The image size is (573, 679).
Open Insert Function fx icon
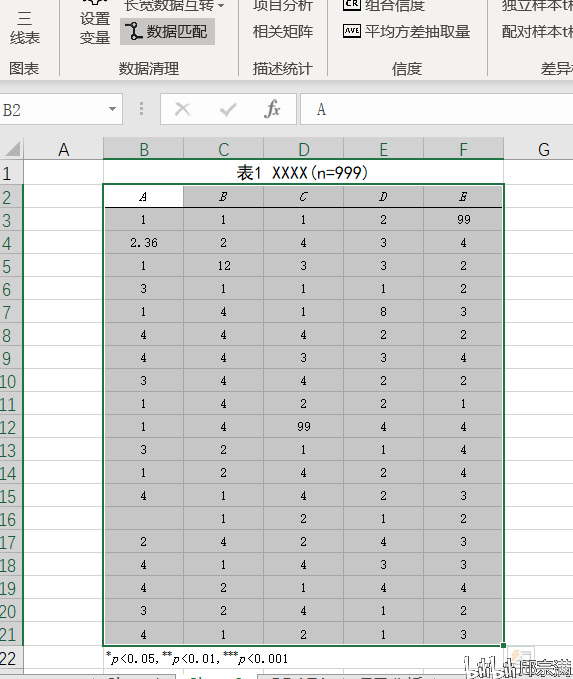pyautogui.click(x=272, y=109)
